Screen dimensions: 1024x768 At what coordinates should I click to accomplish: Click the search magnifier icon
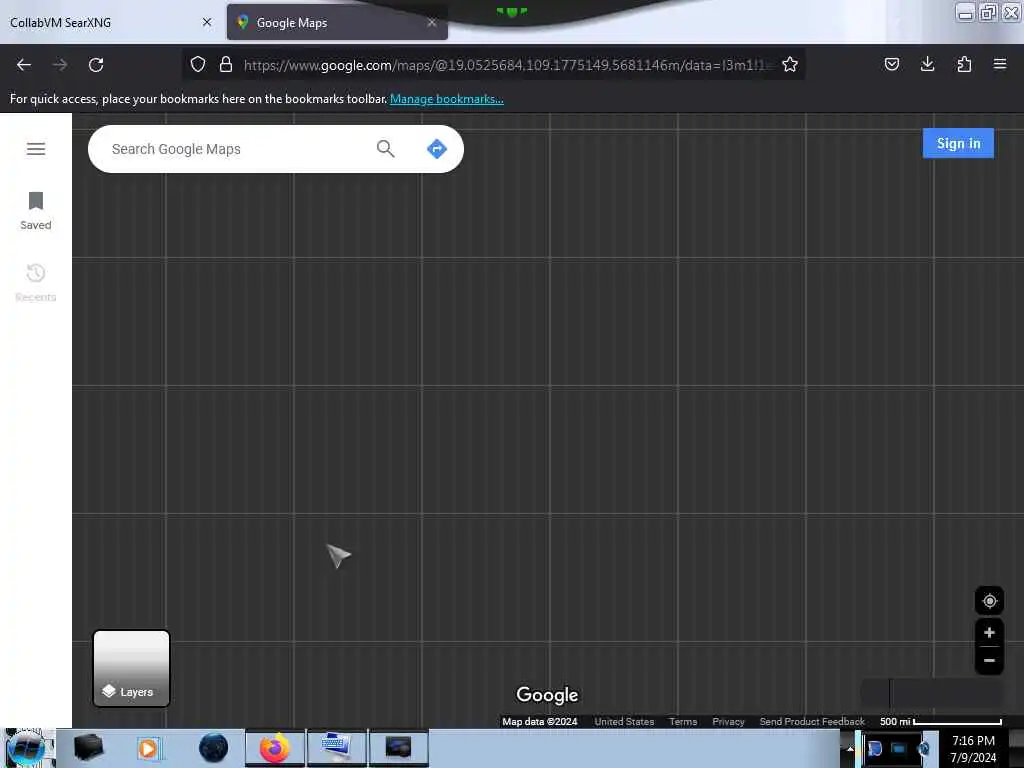click(385, 149)
